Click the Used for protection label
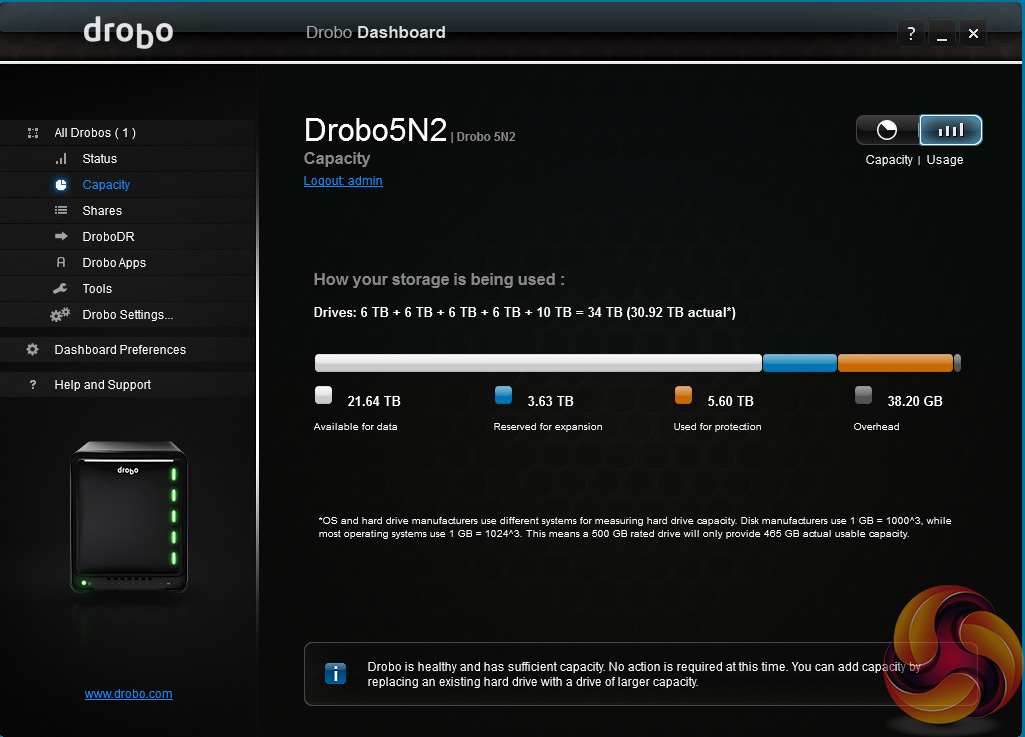This screenshot has width=1025, height=737. [718, 427]
